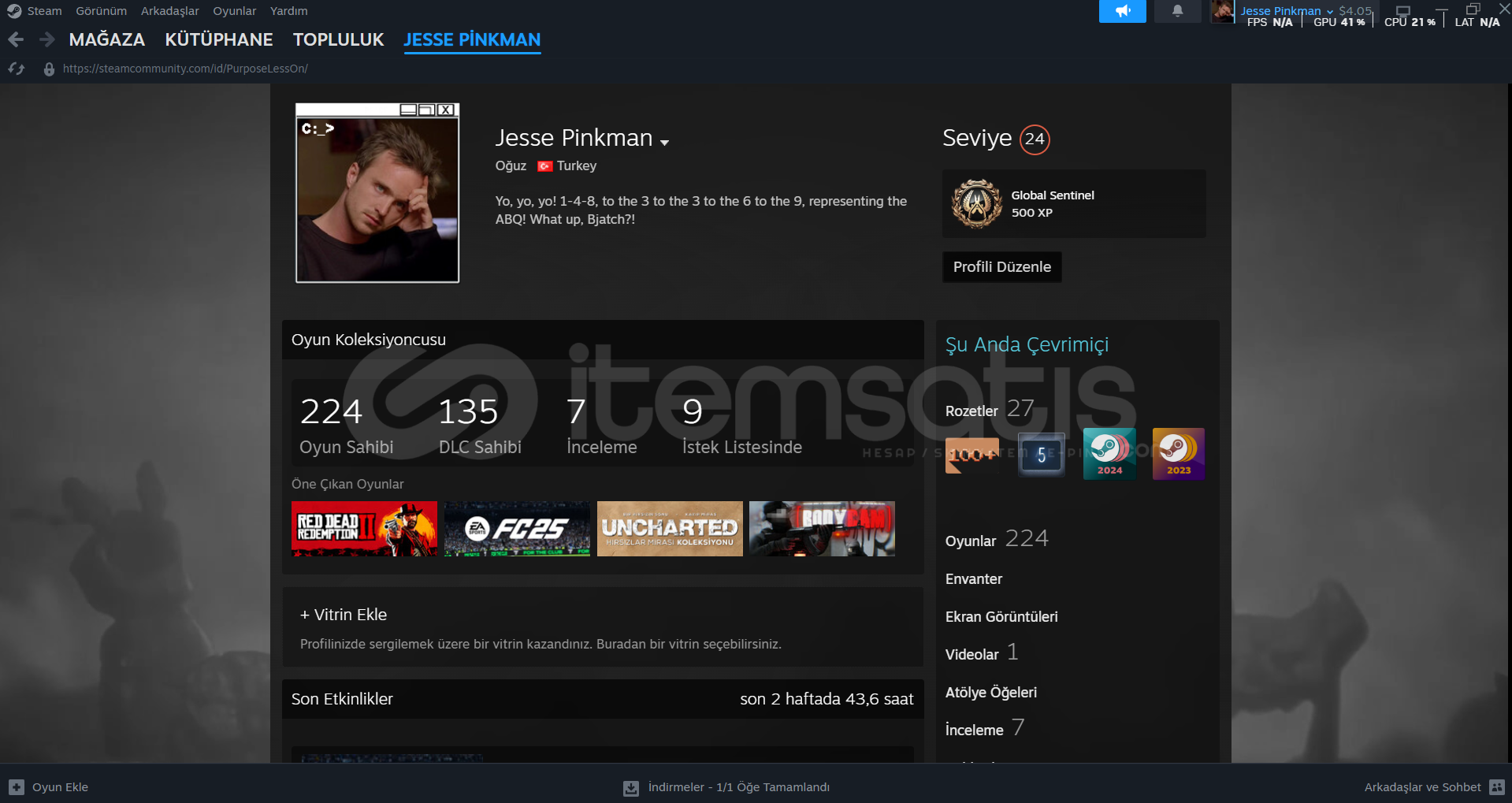Click İndirmeler status text

point(738,787)
